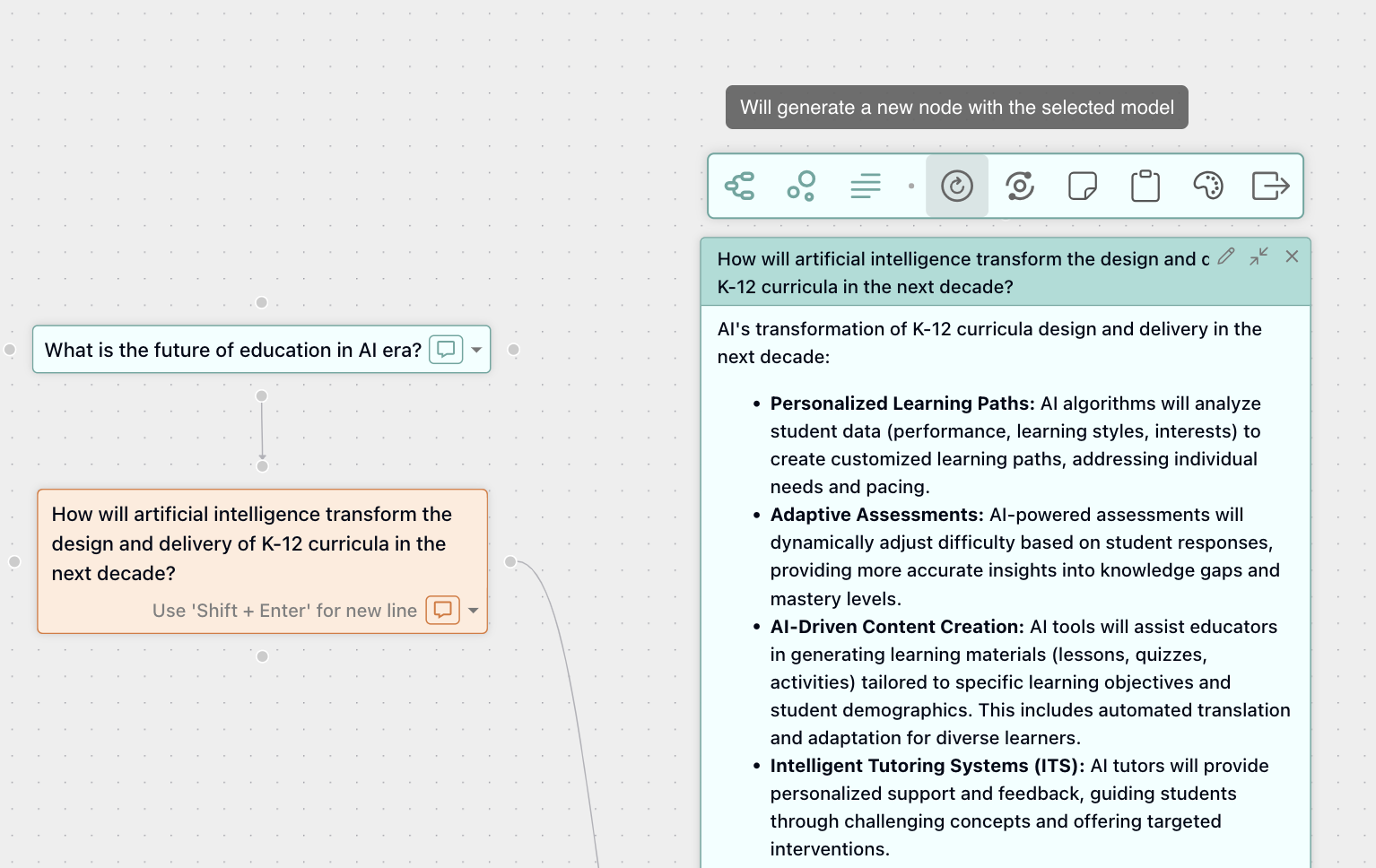
Task: Click the export arrow icon in toolbar
Action: point(1270,187)
